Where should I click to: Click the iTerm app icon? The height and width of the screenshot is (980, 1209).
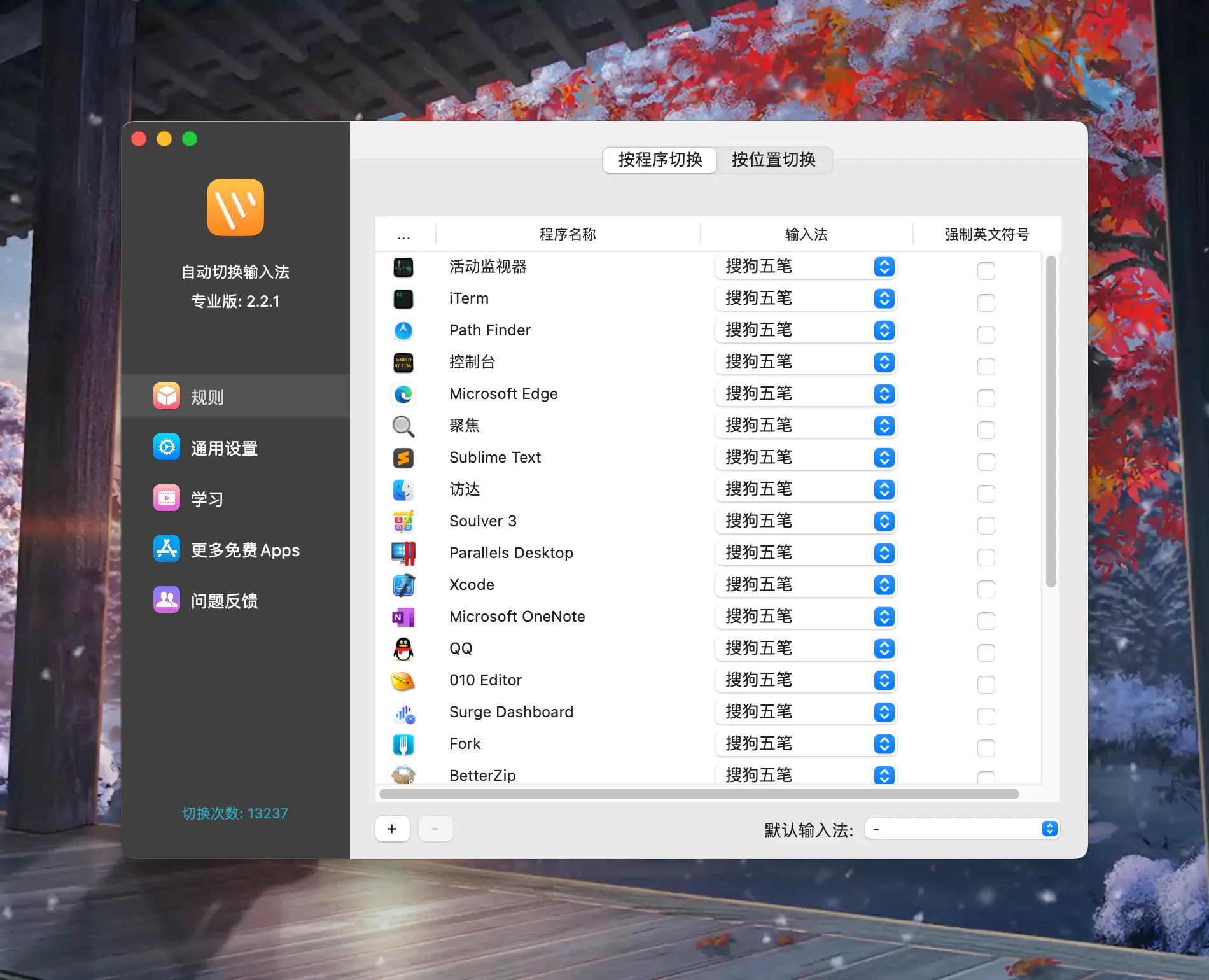(x=403, y=298)
